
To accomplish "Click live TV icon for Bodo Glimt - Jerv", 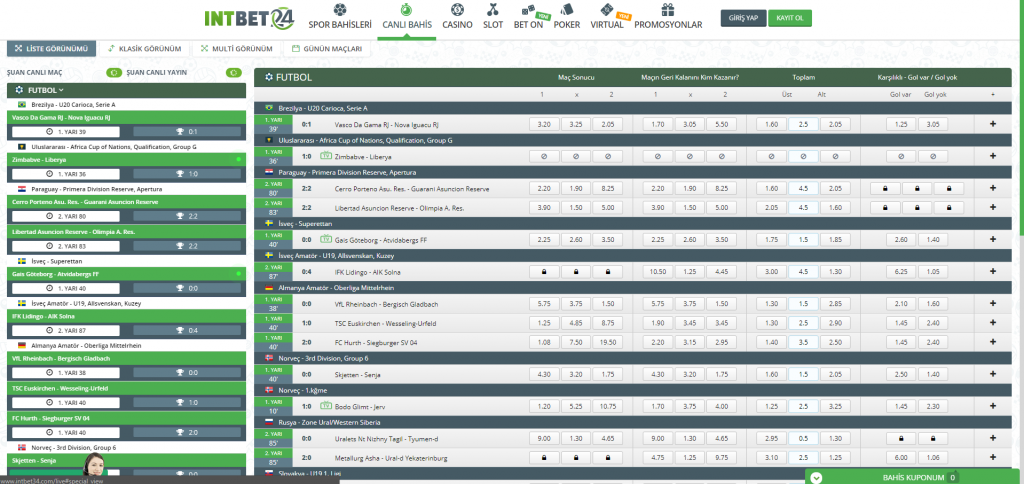I will [326, 406].
